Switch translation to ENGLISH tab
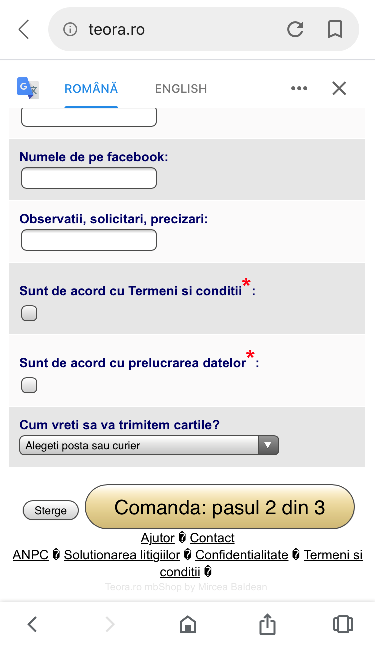The image size is (375, 646). point(181,89)
